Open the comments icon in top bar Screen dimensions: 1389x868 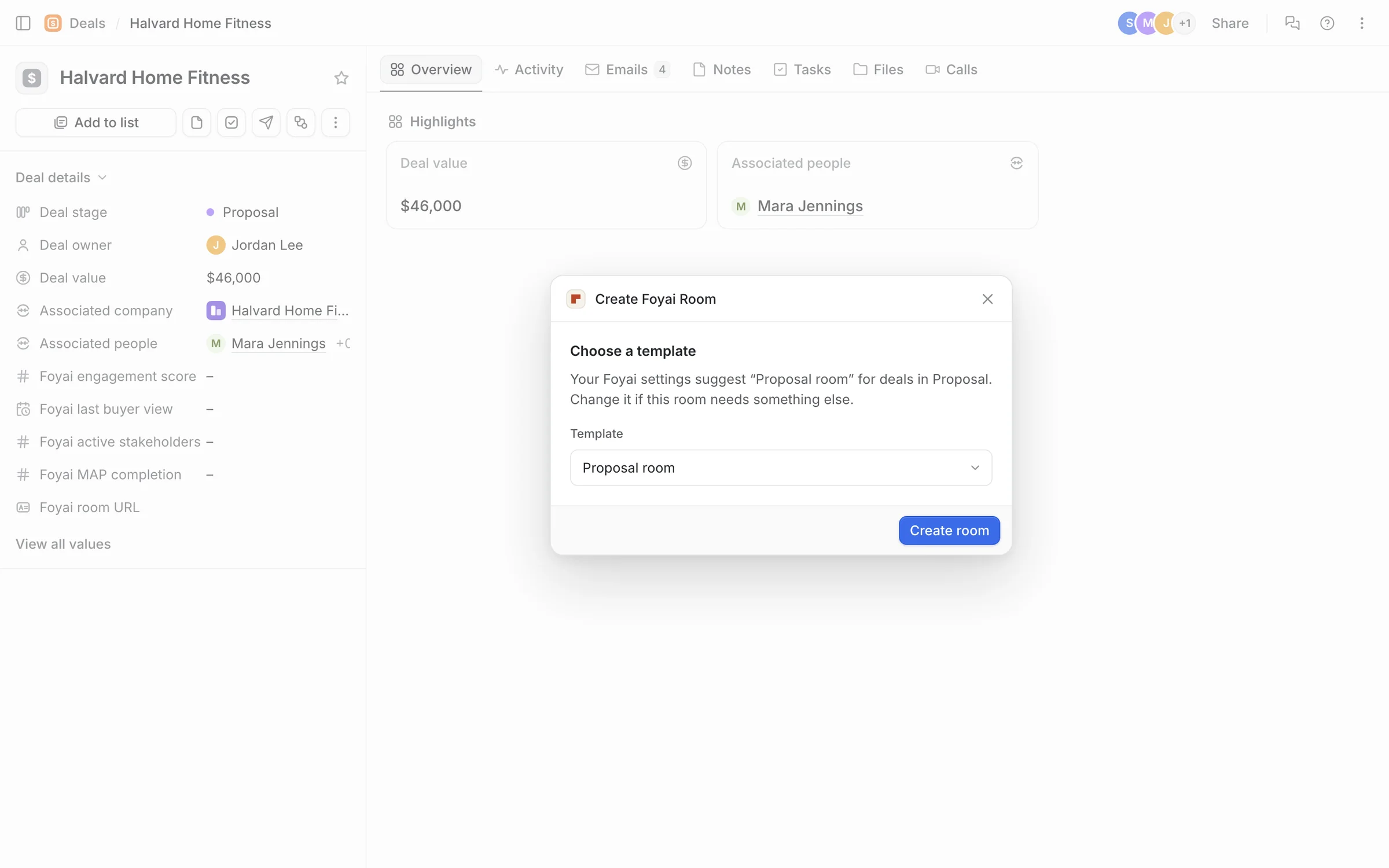(1292, 23)
